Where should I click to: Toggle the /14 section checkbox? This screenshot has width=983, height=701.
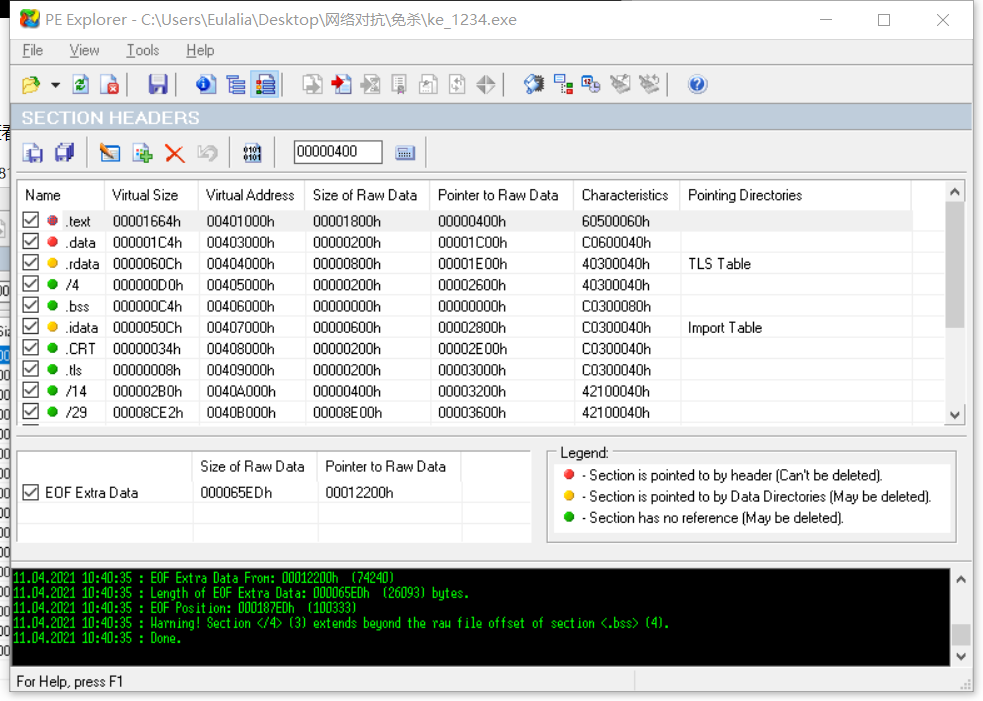31,391
